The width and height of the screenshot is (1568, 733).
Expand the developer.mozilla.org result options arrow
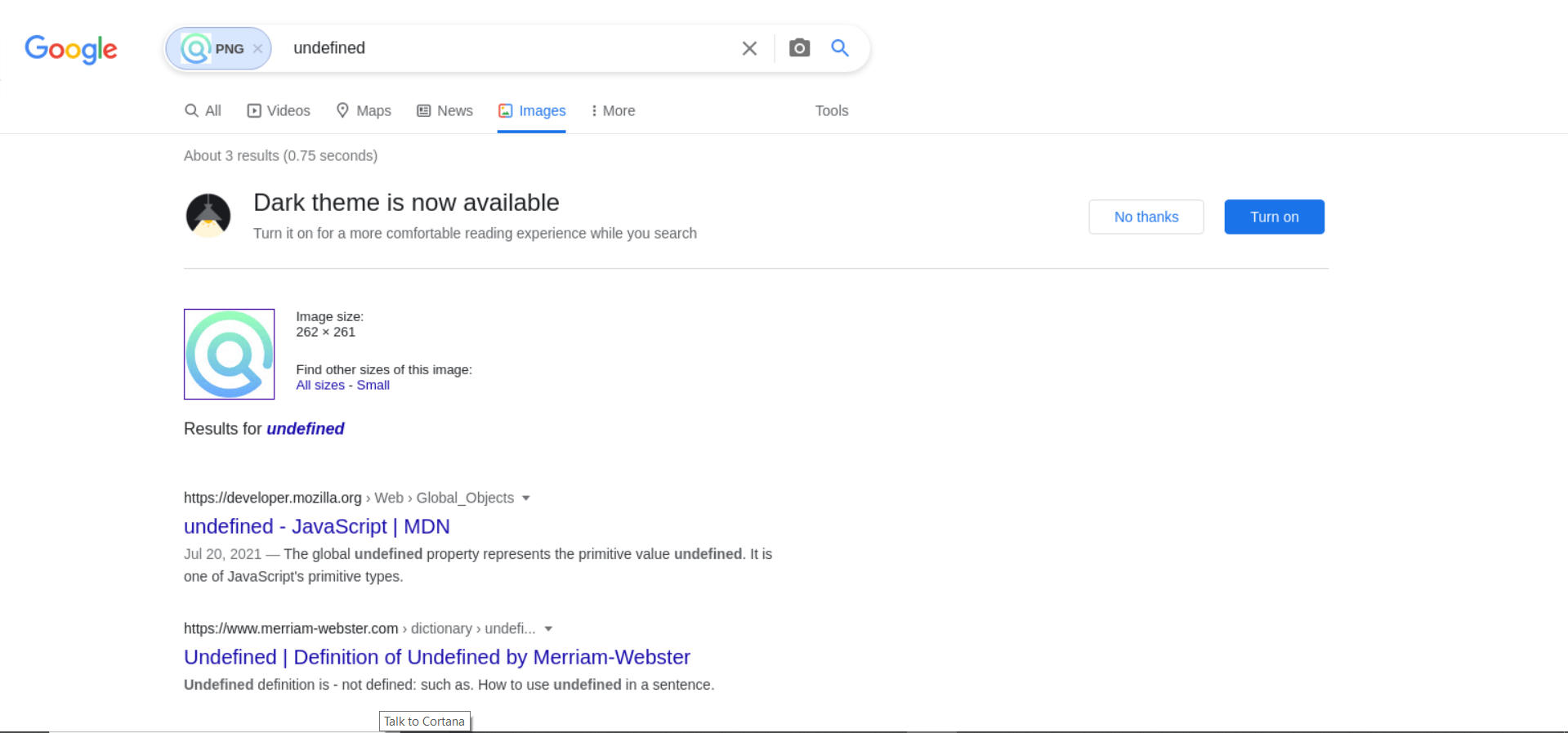[x=526, y=498]
